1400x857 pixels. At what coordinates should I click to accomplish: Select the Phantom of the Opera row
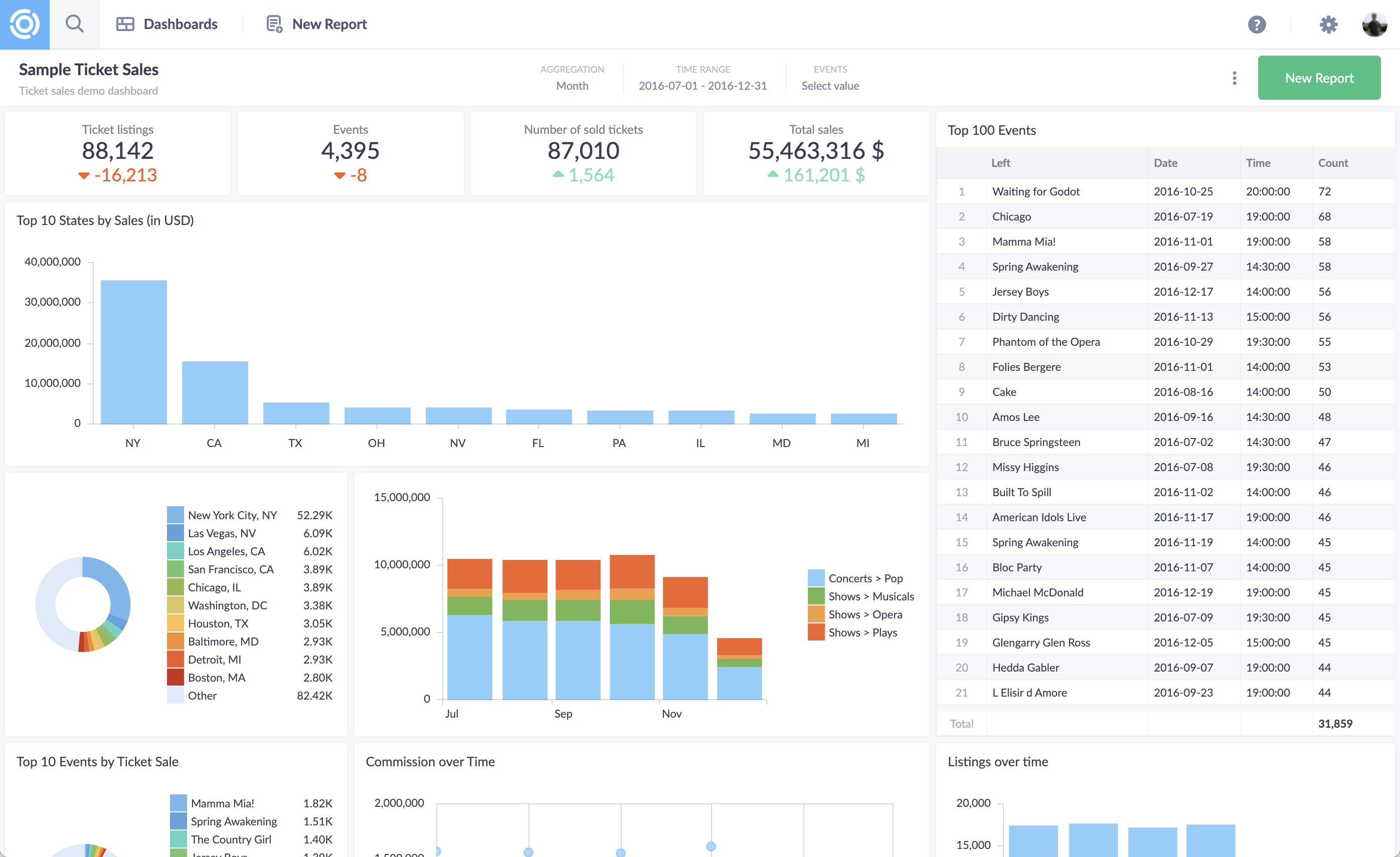coord(1165,342)
